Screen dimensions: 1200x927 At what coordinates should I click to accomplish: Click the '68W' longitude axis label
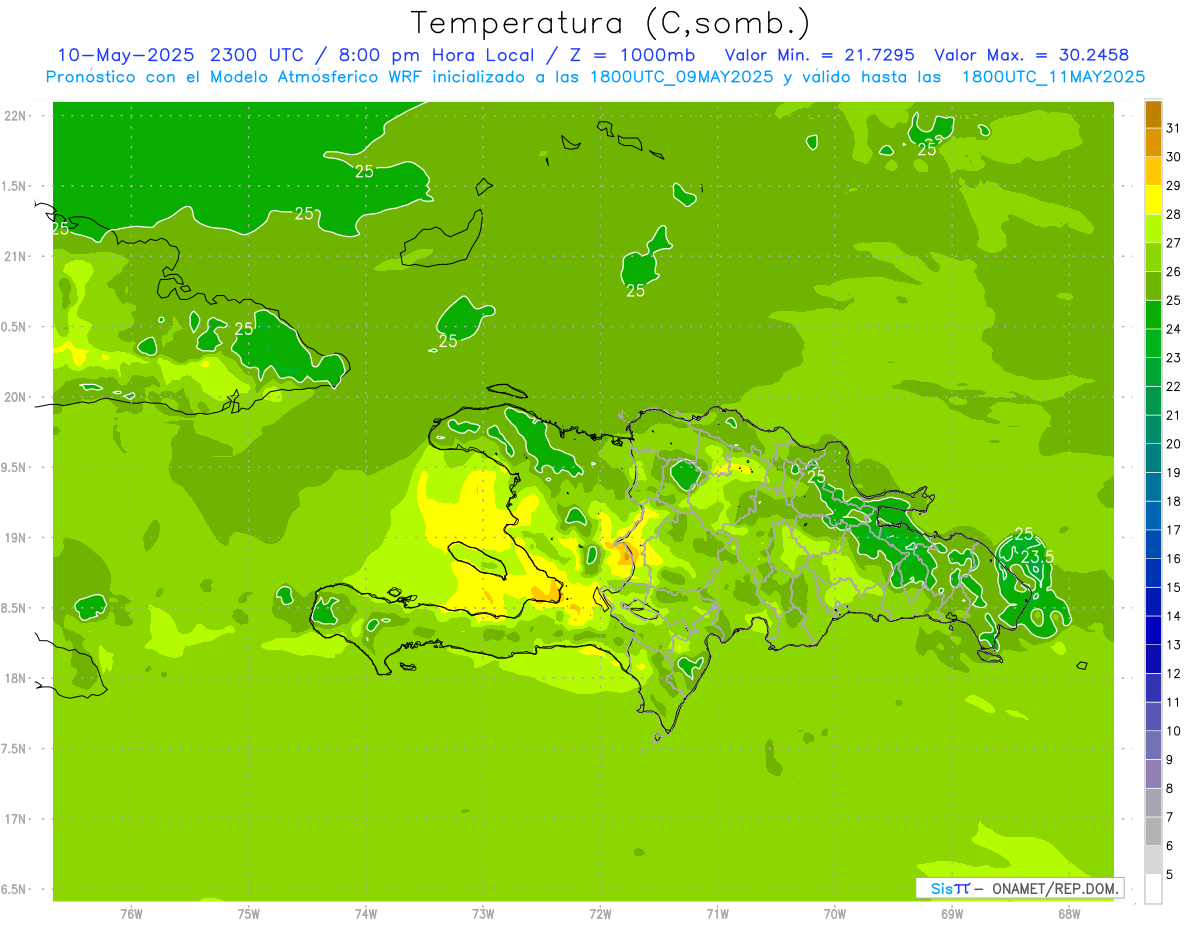[x=1069, y=913]
